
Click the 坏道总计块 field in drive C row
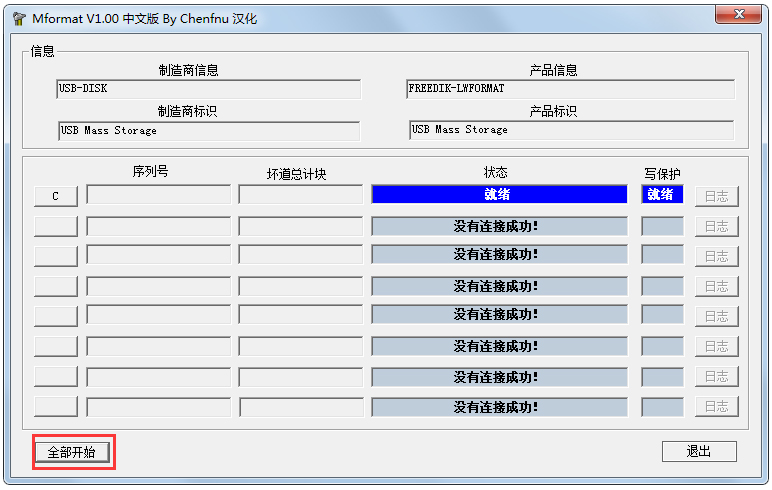(x=300, y=195)
